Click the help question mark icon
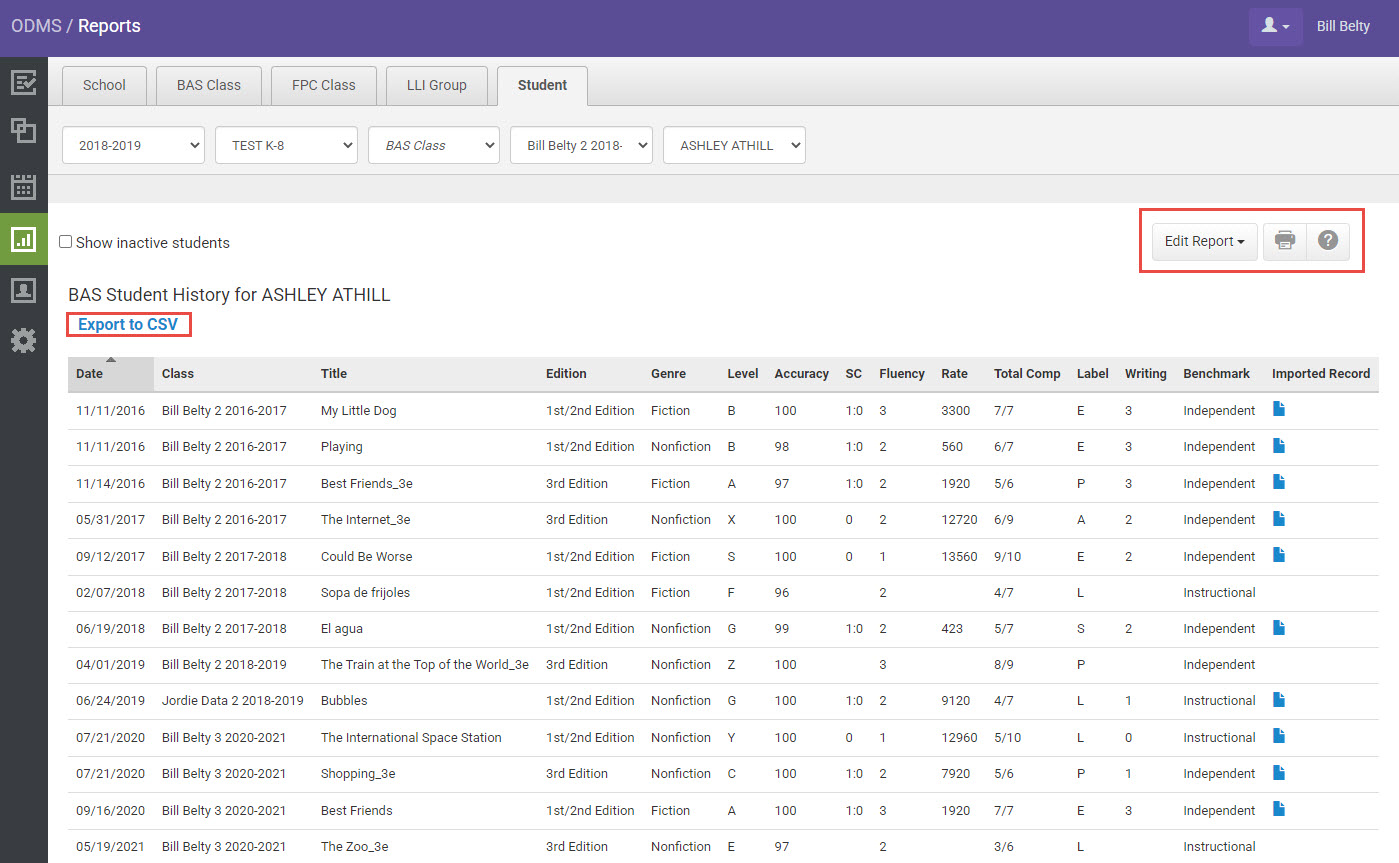Screen dimensions: 1399x863 pyautogui.click(x=1327, y=241)
